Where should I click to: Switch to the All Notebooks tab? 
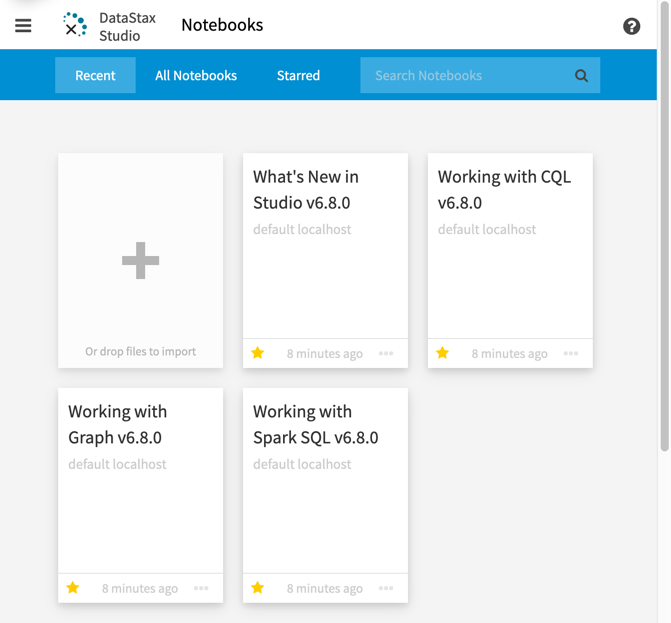pyautogui.click(x=196, y=76)
